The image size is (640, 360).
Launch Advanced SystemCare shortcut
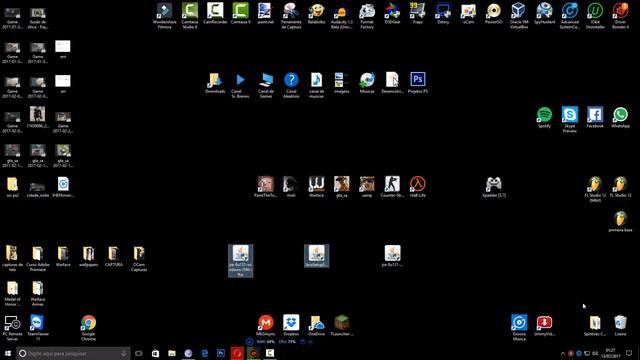(x=569, y=16)
